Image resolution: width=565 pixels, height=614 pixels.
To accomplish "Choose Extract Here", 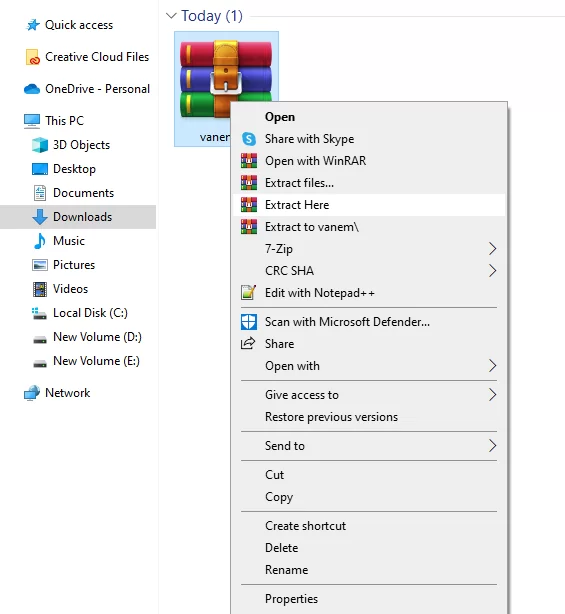I will click(x=369, y=205).
